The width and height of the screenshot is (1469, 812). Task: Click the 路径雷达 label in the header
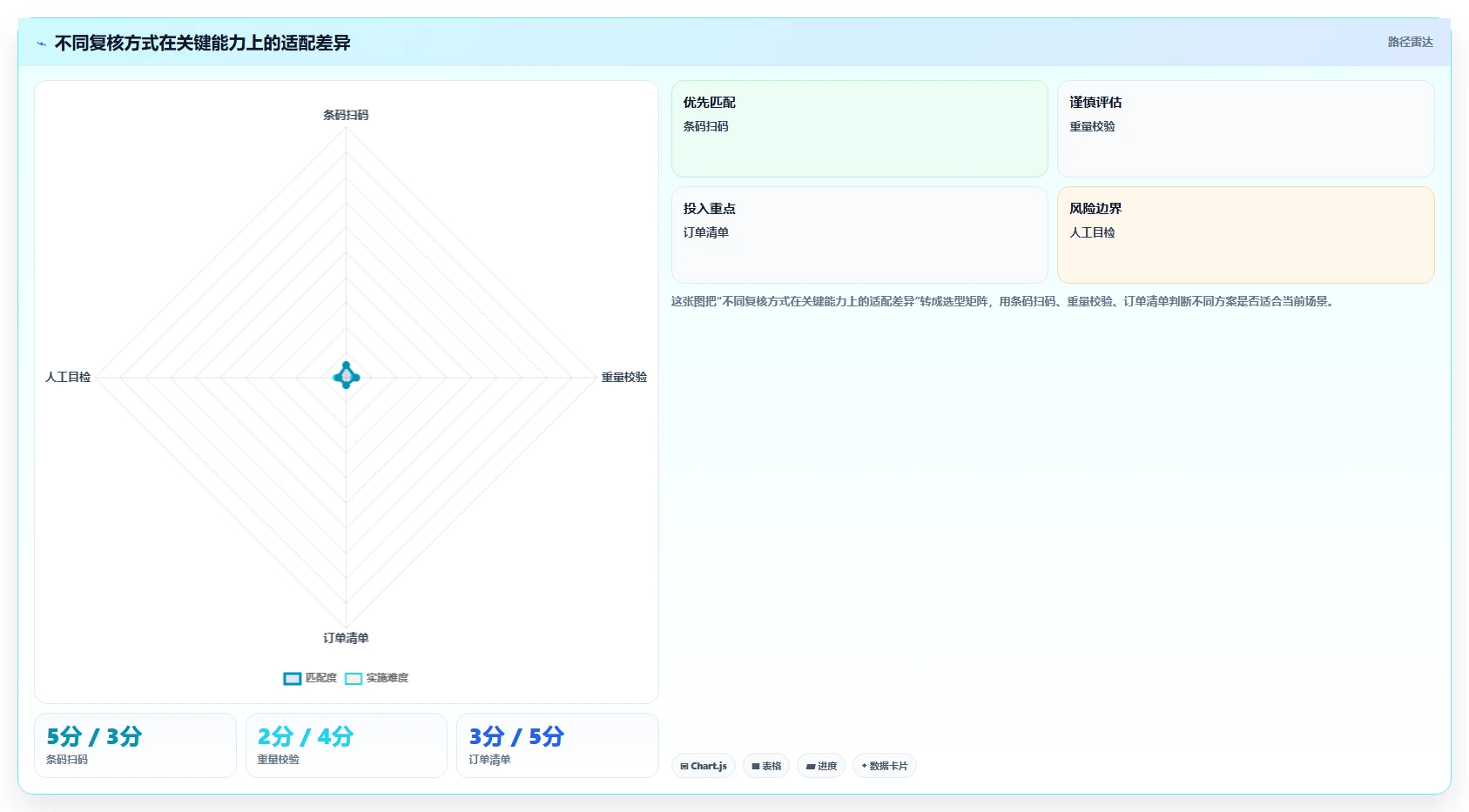pyautogui.click(x=1410, y=42)
